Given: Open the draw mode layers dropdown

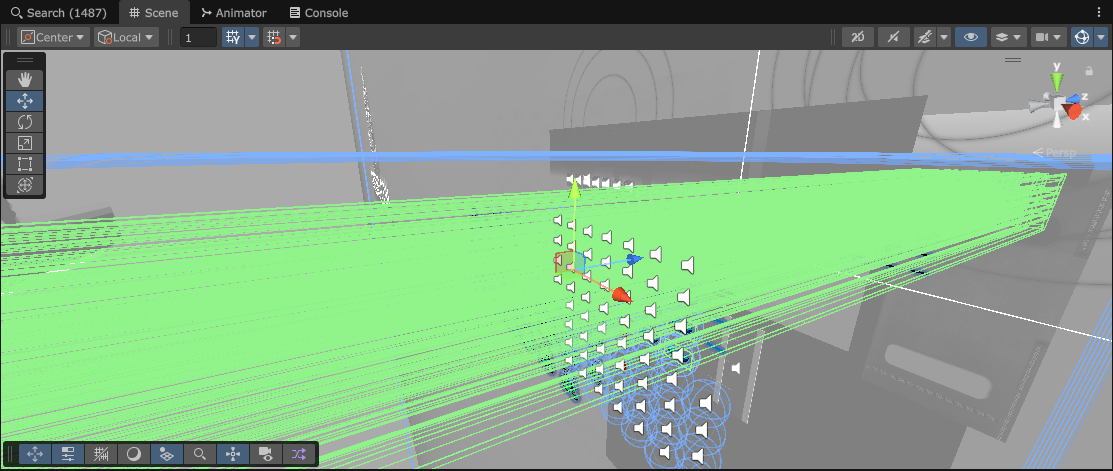Looking at the screenshot, I should tap(1009, 37).
